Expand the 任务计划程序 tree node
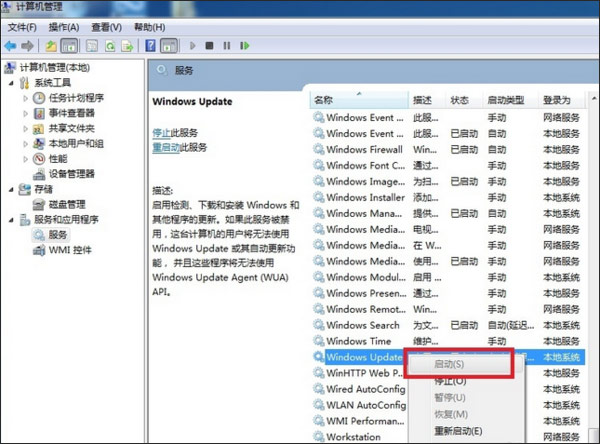The height and width of the screenshot is (444, 600). click(25, 98)
